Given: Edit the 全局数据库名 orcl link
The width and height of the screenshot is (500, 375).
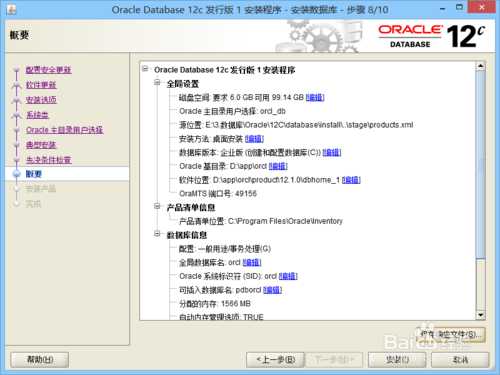Looking at the screenshot, I should [252, 263].
